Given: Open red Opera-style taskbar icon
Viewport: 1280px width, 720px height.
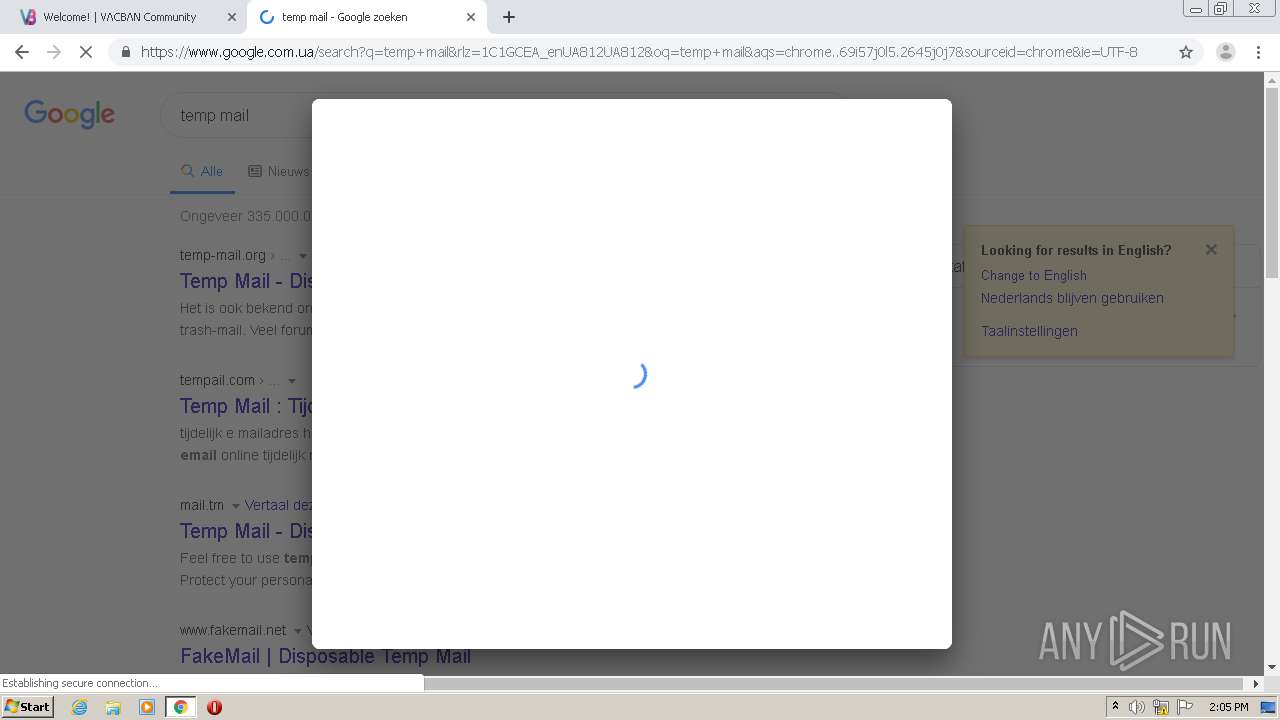Looking at the screenshot, I should point(214,707).
